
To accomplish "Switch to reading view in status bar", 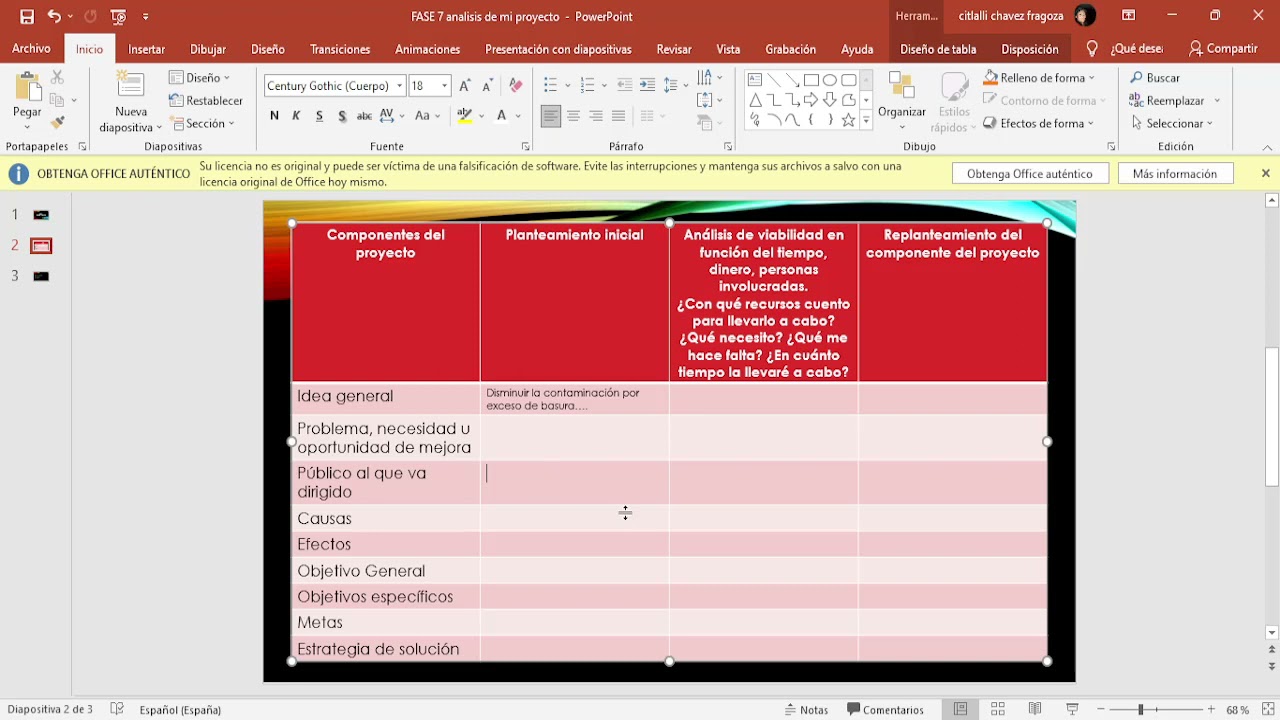I will point(1035,709).
